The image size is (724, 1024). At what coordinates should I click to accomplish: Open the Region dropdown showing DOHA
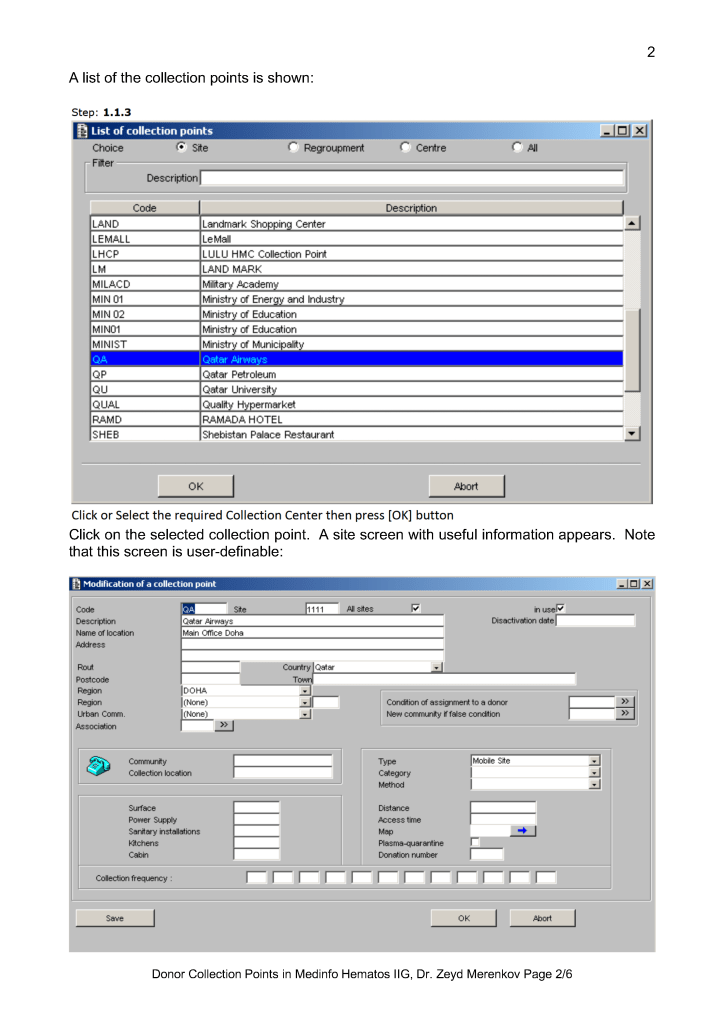(305, 690)
